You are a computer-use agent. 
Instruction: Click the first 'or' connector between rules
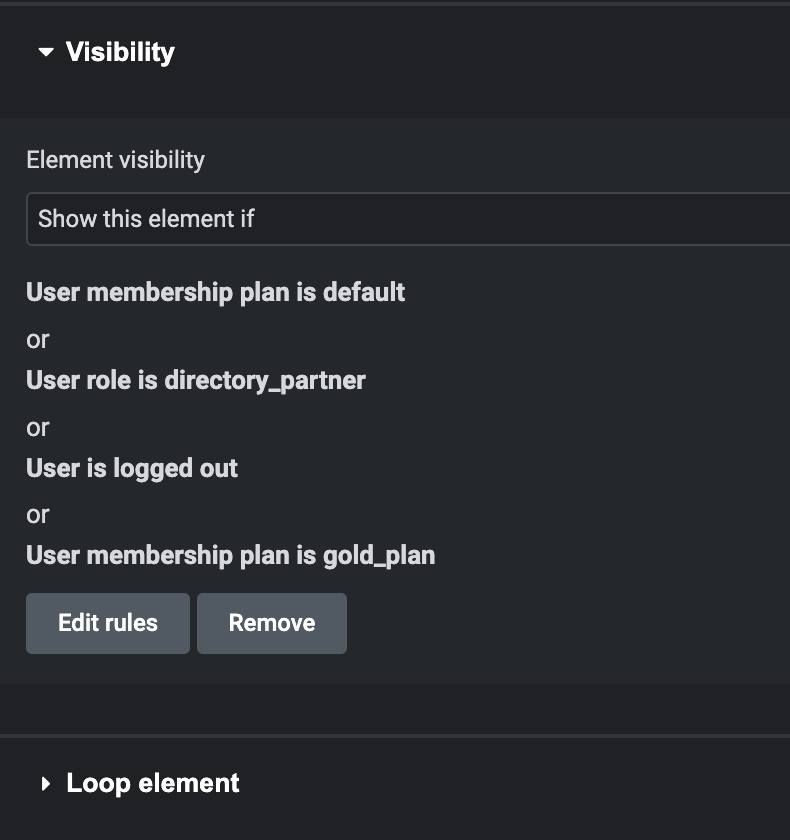click(x=37, y=339)
